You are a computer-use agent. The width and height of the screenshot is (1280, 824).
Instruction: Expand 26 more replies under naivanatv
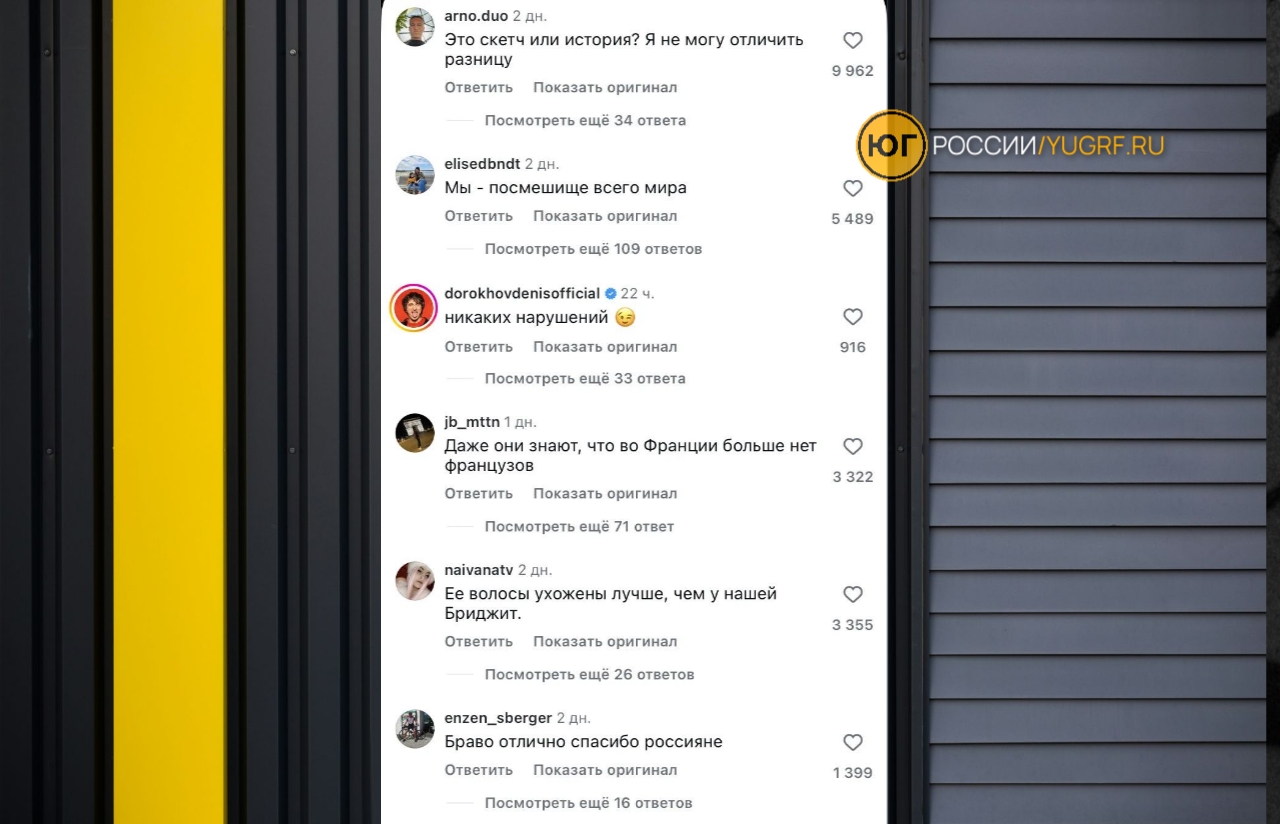coord(589,675)
